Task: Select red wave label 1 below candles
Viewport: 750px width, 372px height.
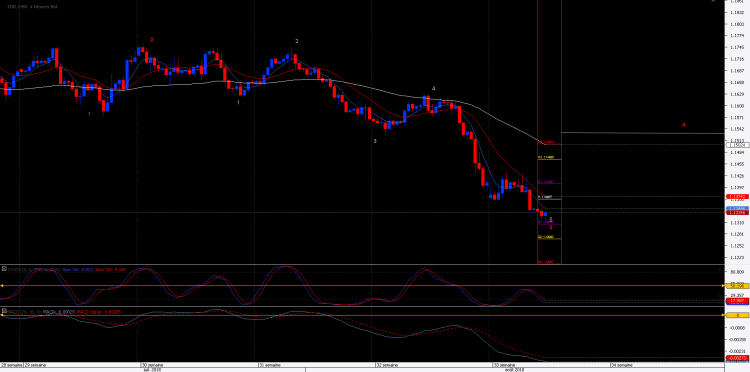Action: [x=89, y=114]
